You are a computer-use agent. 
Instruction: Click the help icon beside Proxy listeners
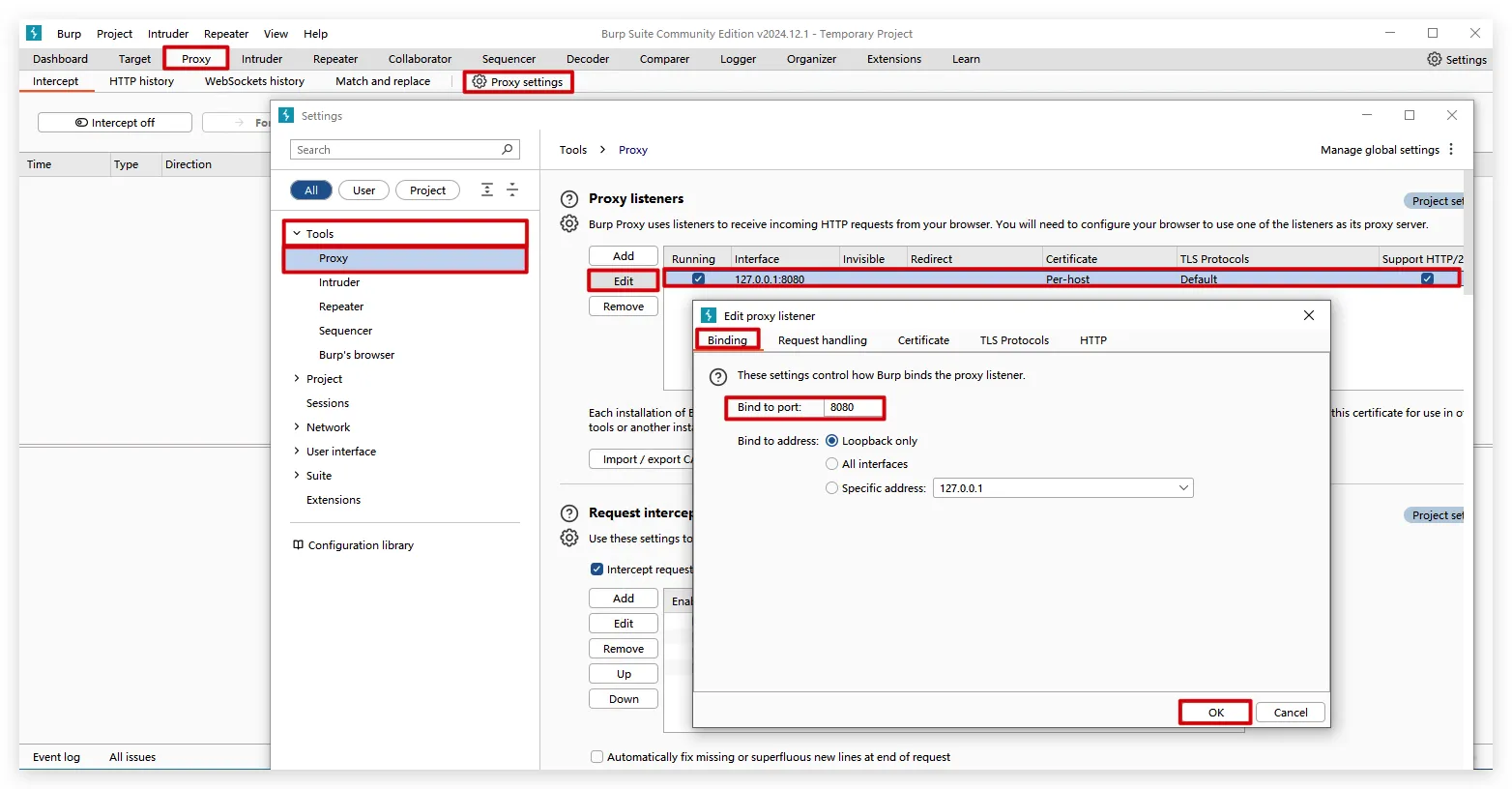569,199
